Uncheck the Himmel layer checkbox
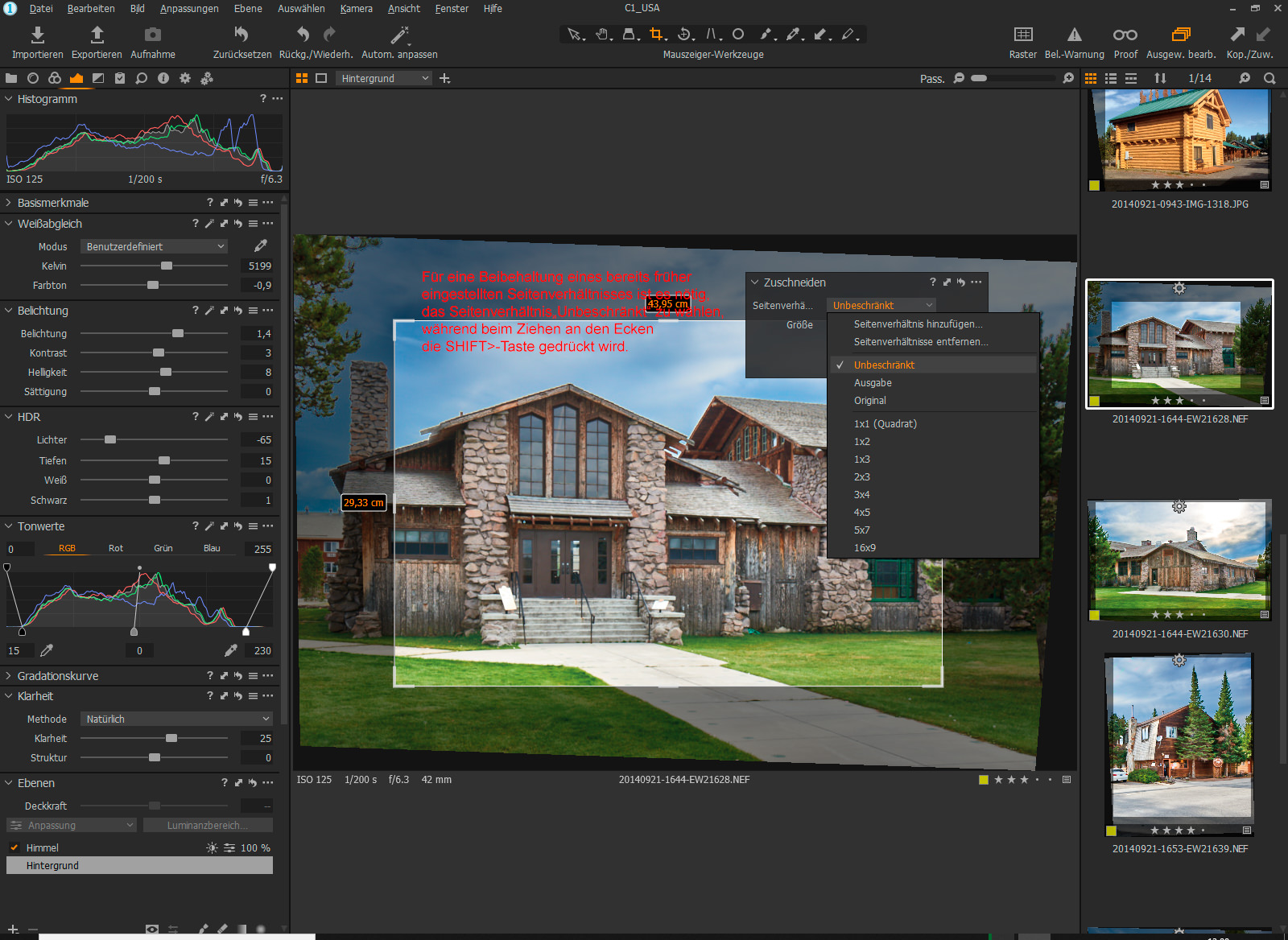The image size is (1288, 940). pyautogui.click(x=14, y=847)
